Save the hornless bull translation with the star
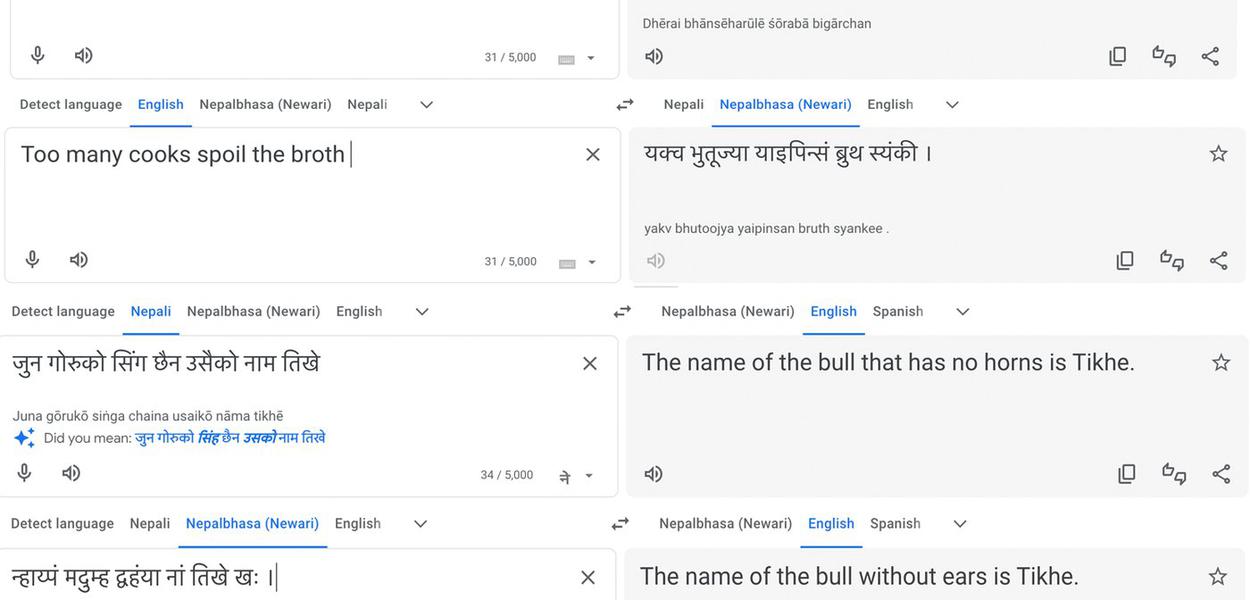Image resolution: width=1250 pixels, height=600 pixels. [1220, 361]
